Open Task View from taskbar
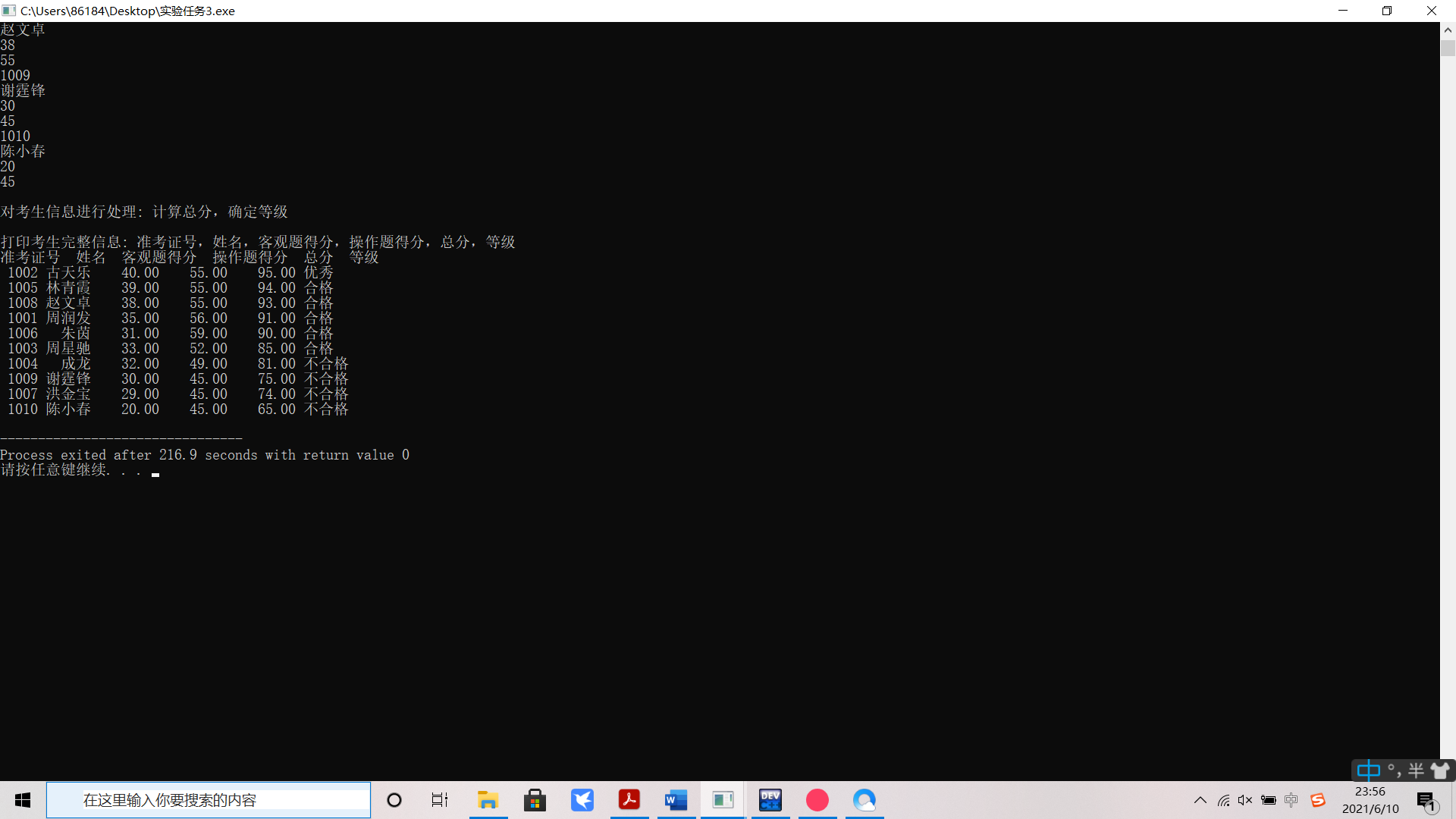Image resolution: width=1456 pixels, height=819 pixels. coord(440,800)
